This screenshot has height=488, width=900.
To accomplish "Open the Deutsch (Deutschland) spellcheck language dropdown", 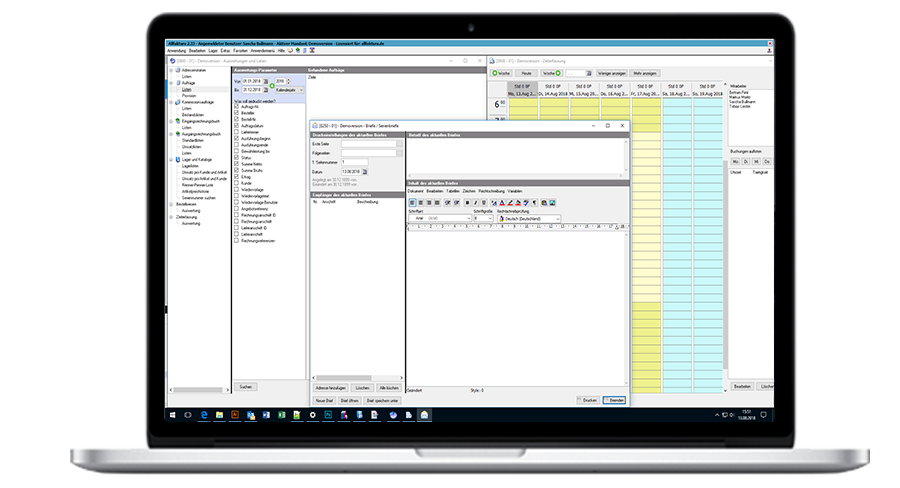I will [558, 218].
